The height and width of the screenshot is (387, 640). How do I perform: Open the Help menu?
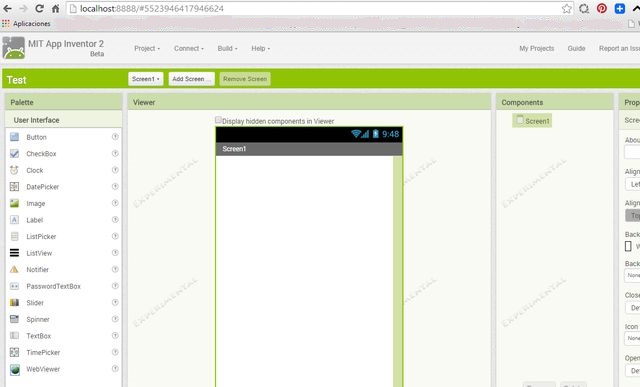260,48
